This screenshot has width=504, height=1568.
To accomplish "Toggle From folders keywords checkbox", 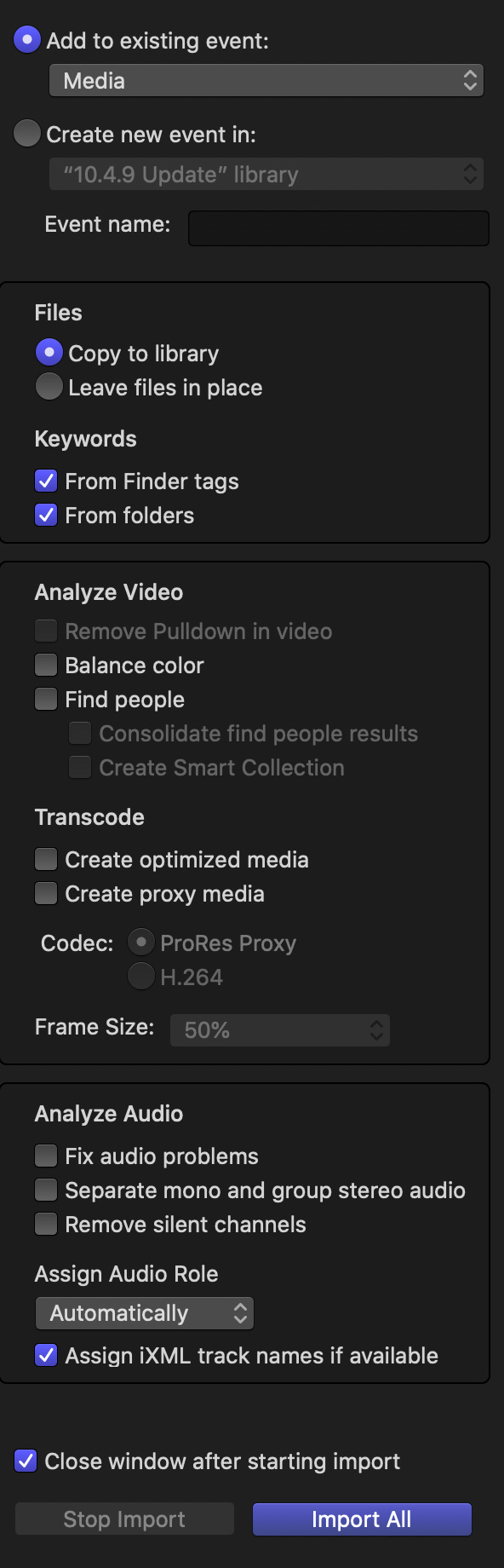I will 46,516.
